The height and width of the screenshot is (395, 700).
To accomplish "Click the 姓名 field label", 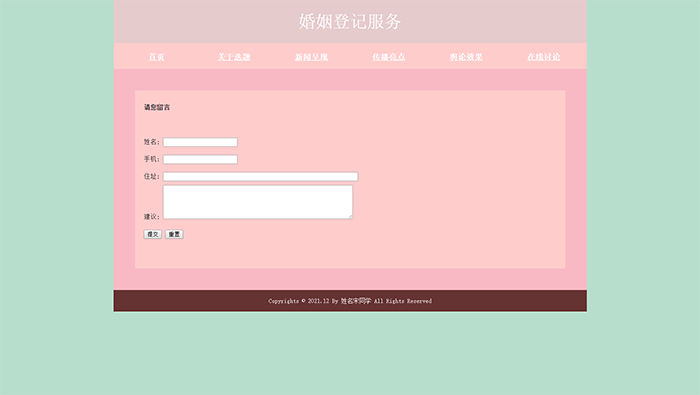I will [151, 142].
